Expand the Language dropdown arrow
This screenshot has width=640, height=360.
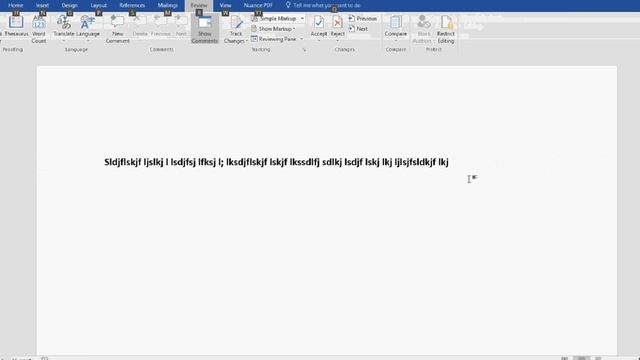88,41
